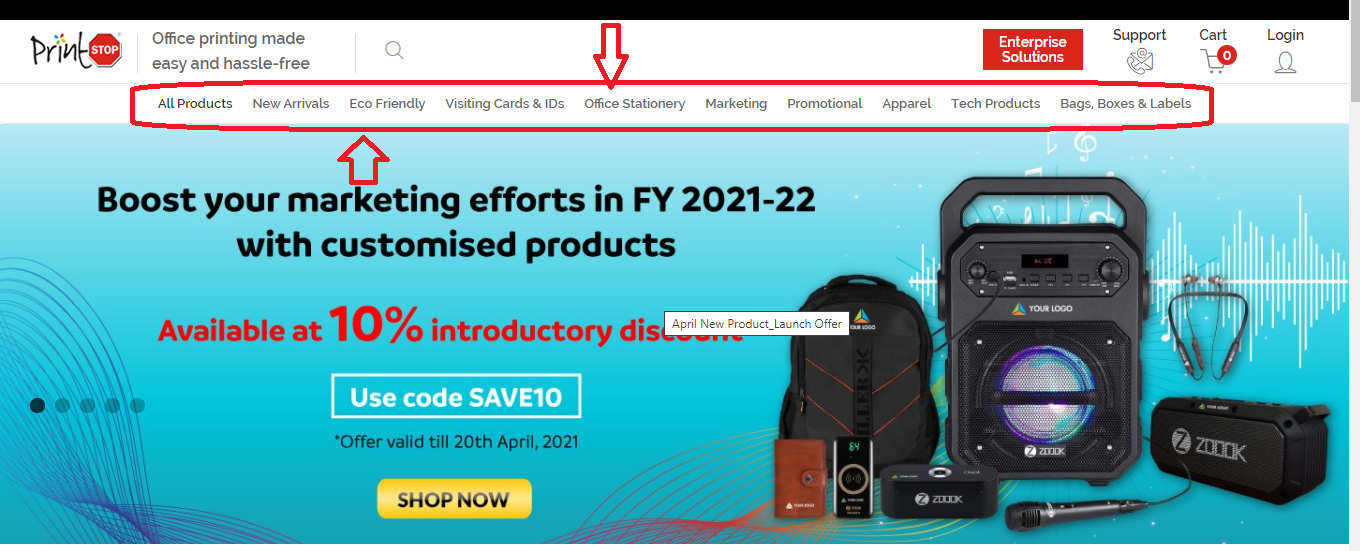Select the third carousel slide dot
The image size is (1360, 551).
point(87,405)
